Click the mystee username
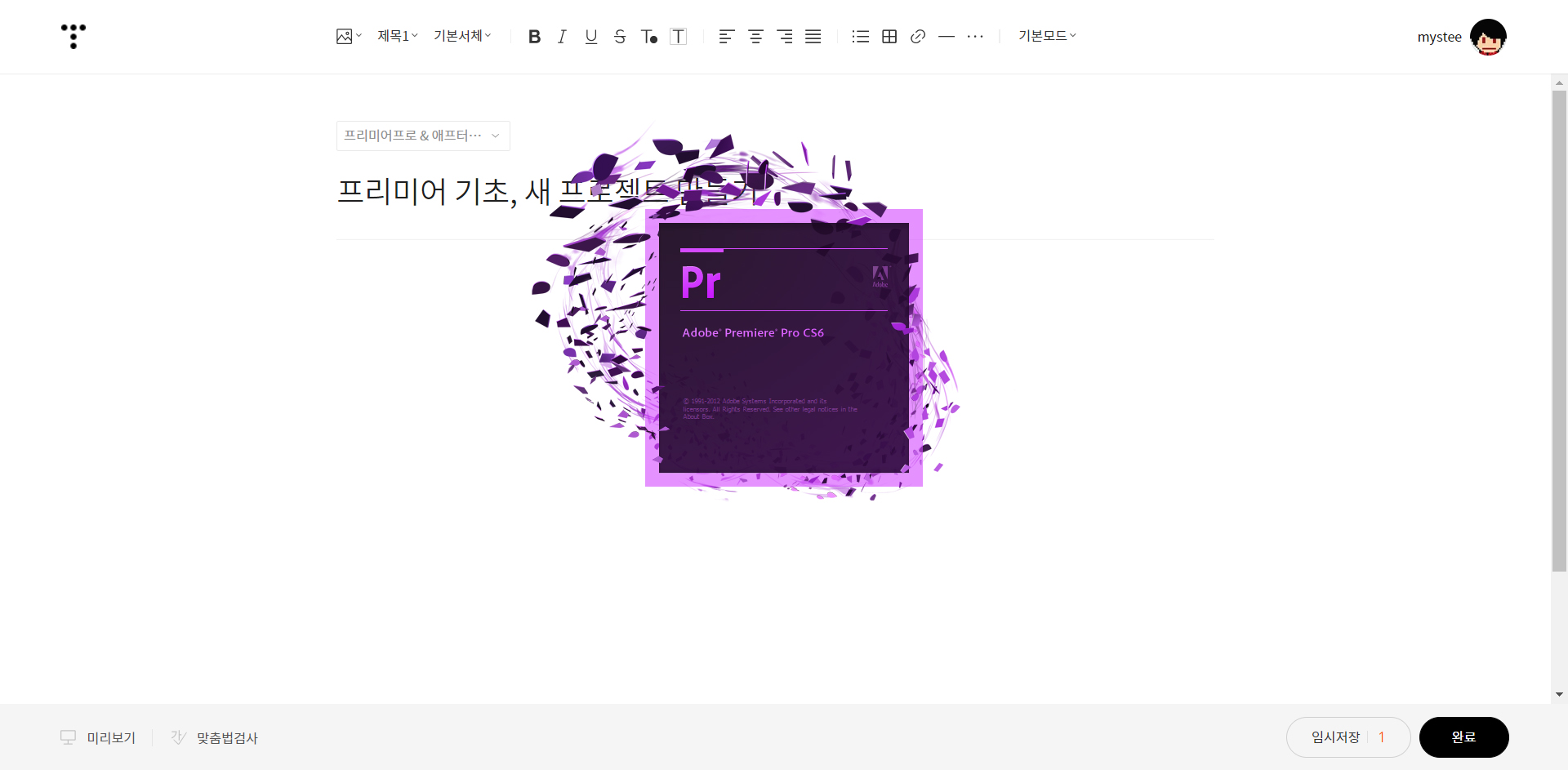 pos(1439,37)
